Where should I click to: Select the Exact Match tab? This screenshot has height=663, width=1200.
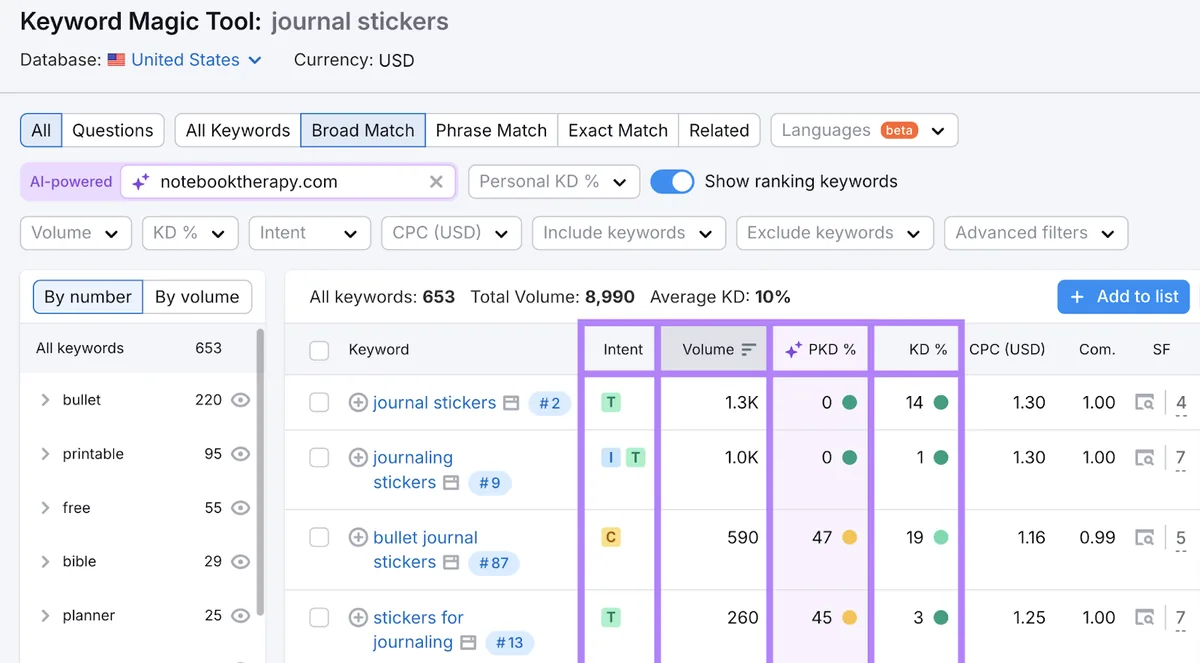[618, 130]
